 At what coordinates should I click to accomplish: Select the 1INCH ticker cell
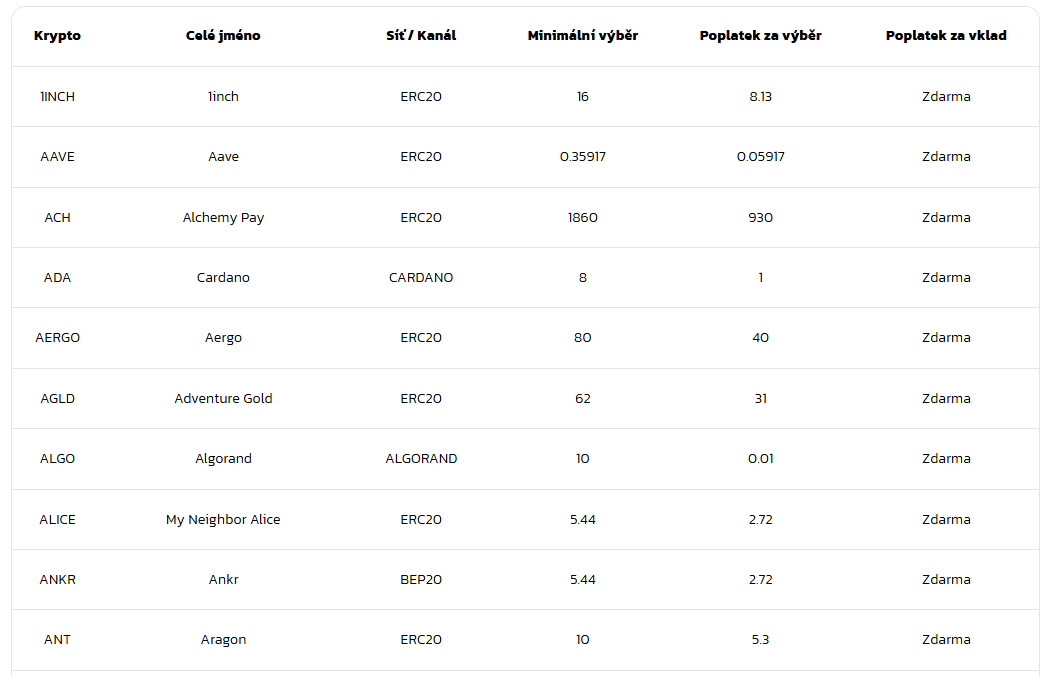pos(57,97)
